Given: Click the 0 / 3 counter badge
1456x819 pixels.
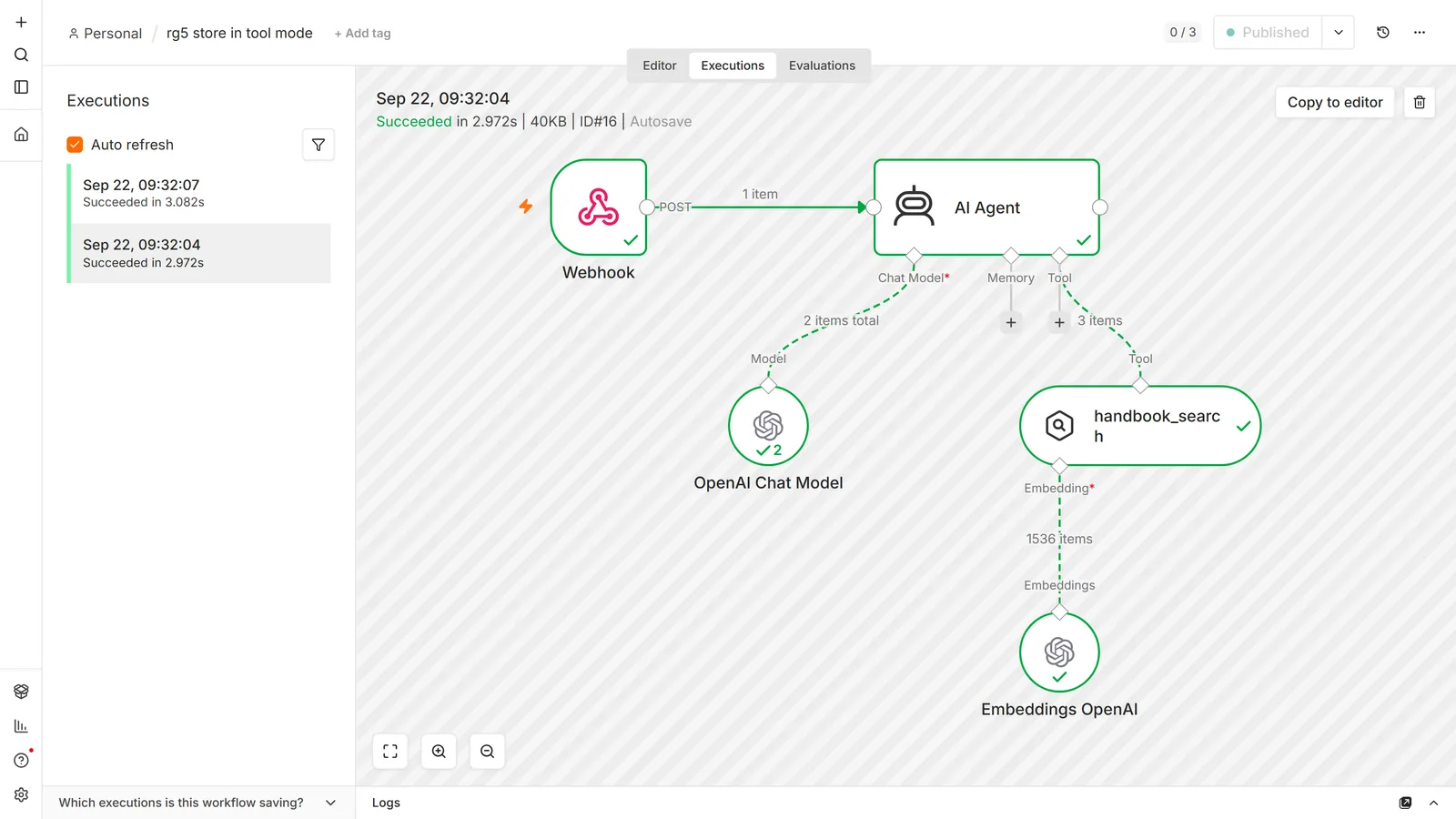Looking at the screenshot, I should 1183,33.
